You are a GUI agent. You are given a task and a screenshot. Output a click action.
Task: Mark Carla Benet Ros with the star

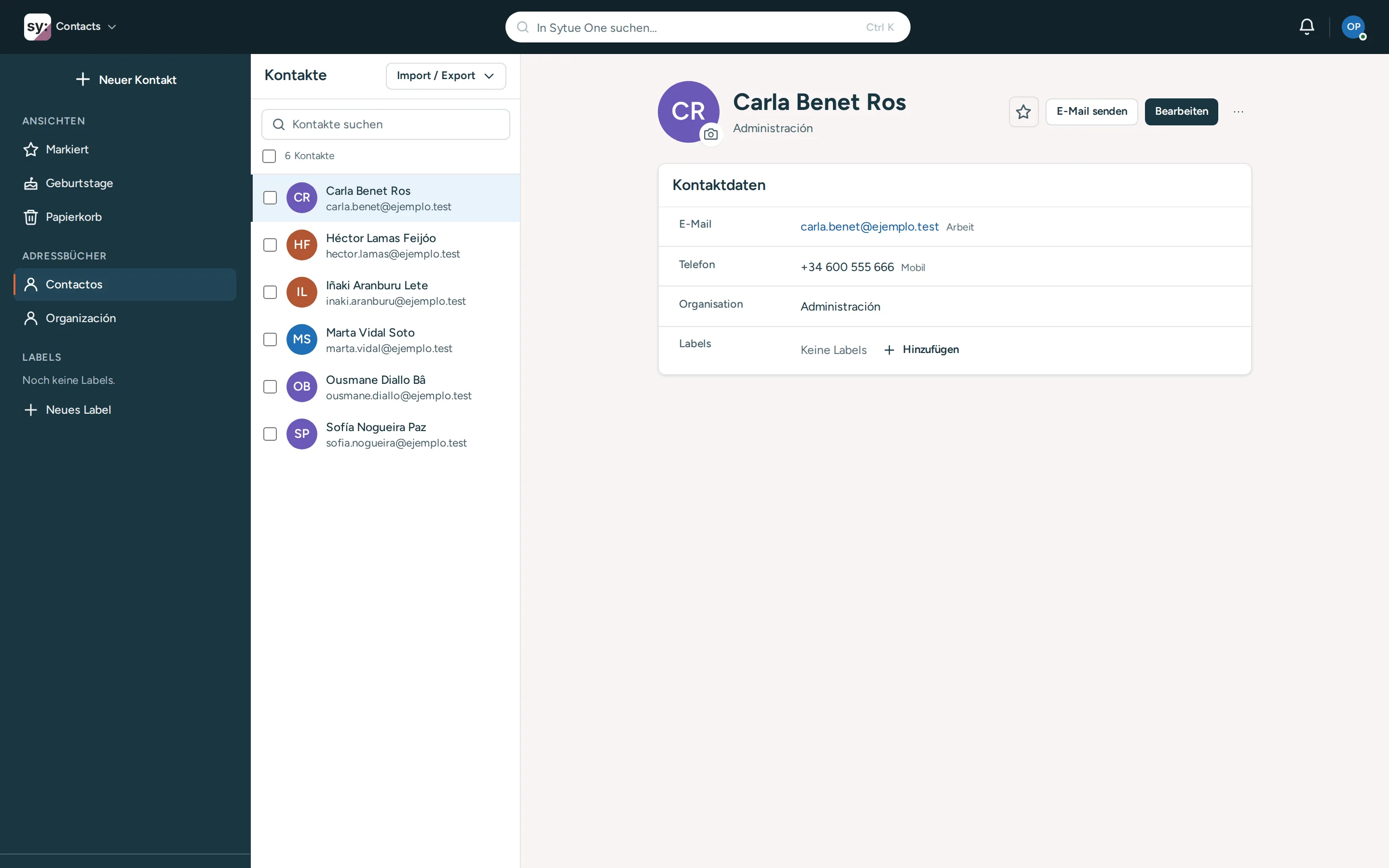pos(1023,111)
